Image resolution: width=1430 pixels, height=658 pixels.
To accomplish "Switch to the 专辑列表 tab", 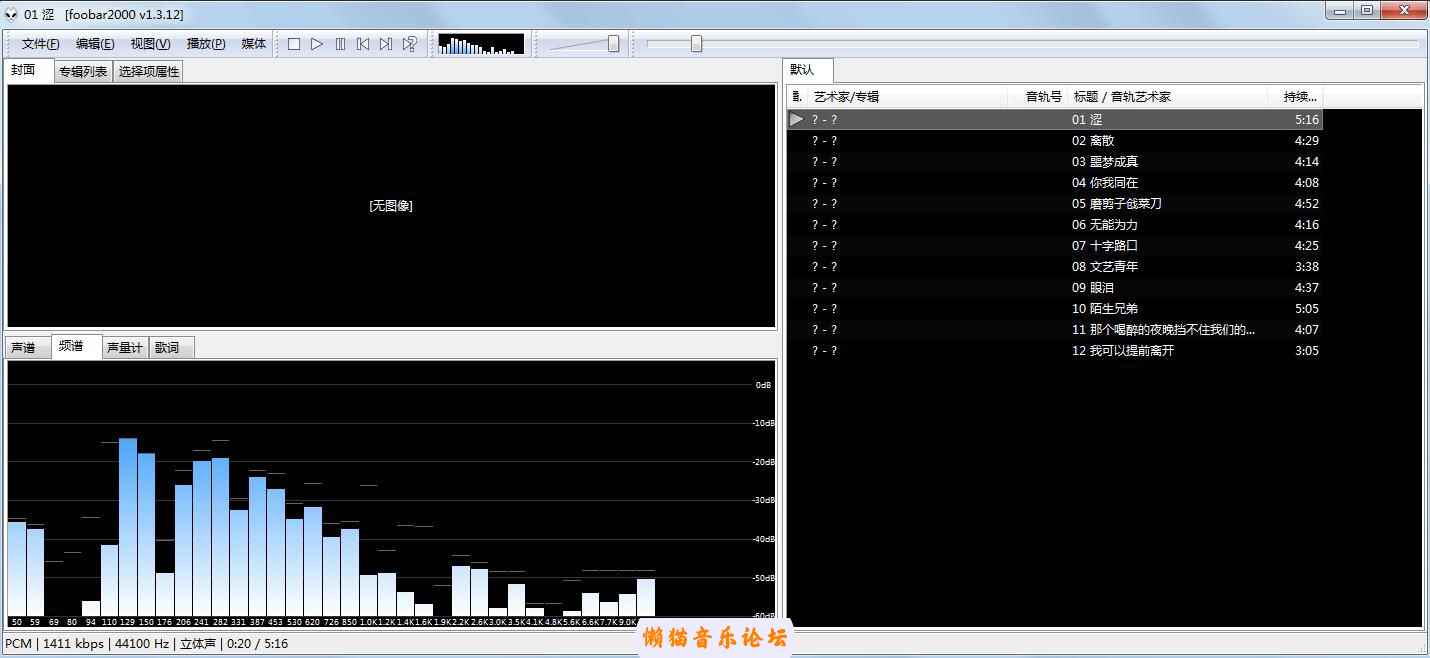I will point(83,72).
